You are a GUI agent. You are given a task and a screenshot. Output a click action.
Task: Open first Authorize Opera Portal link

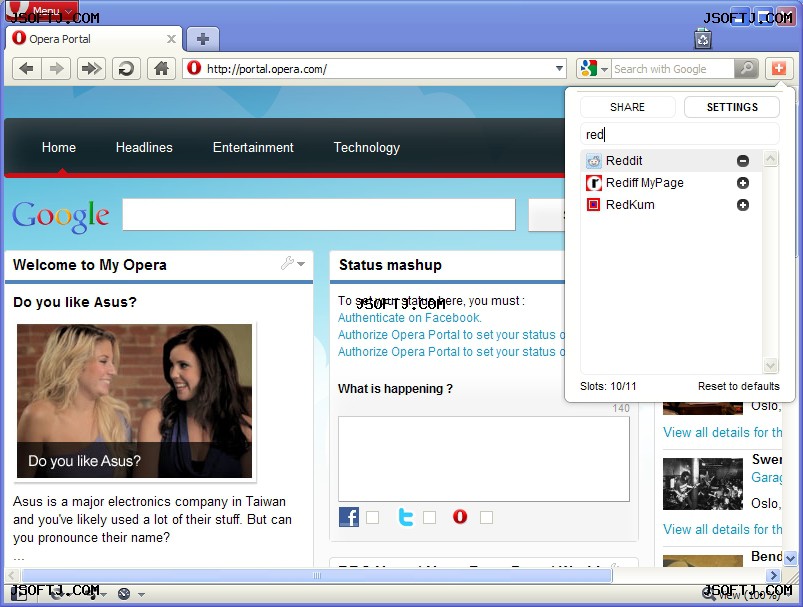[451, 334]
